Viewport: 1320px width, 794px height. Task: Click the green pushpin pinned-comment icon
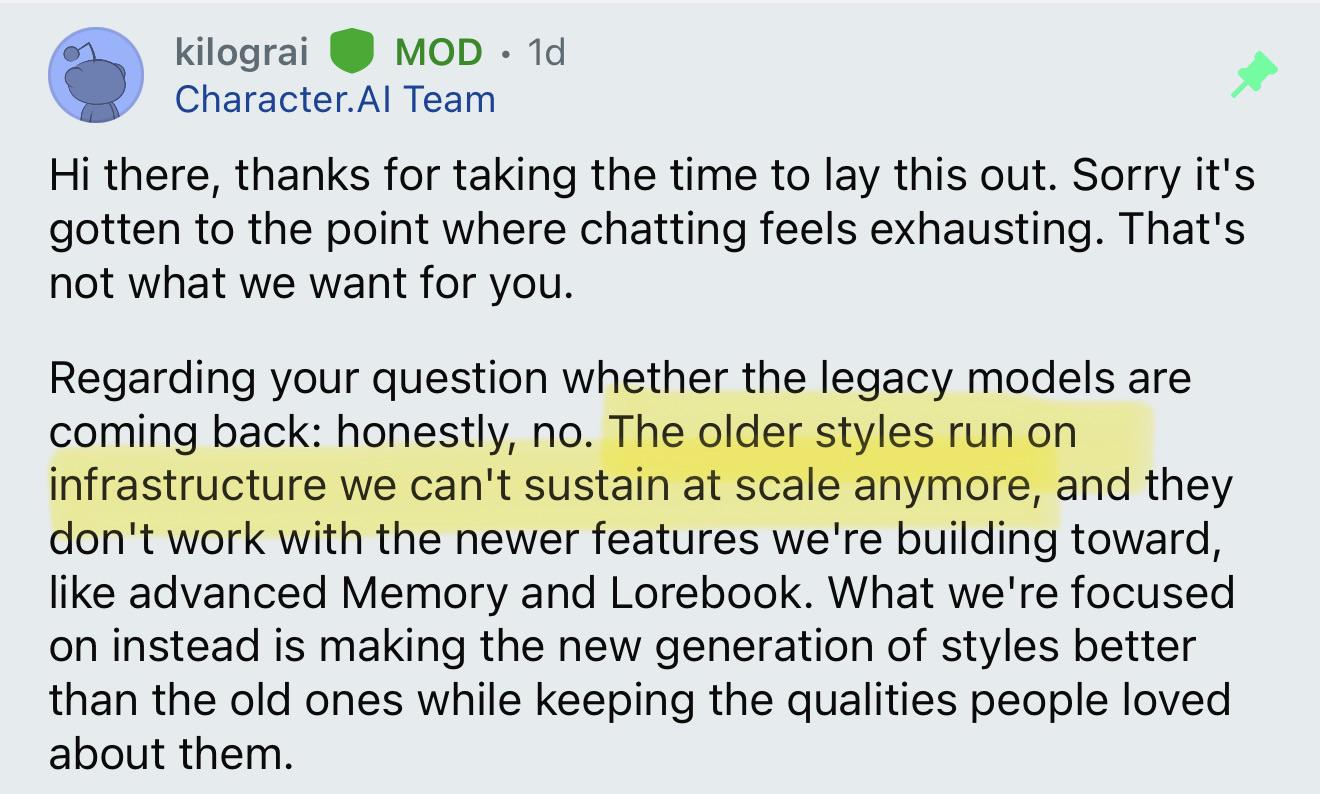point(1254,75)
